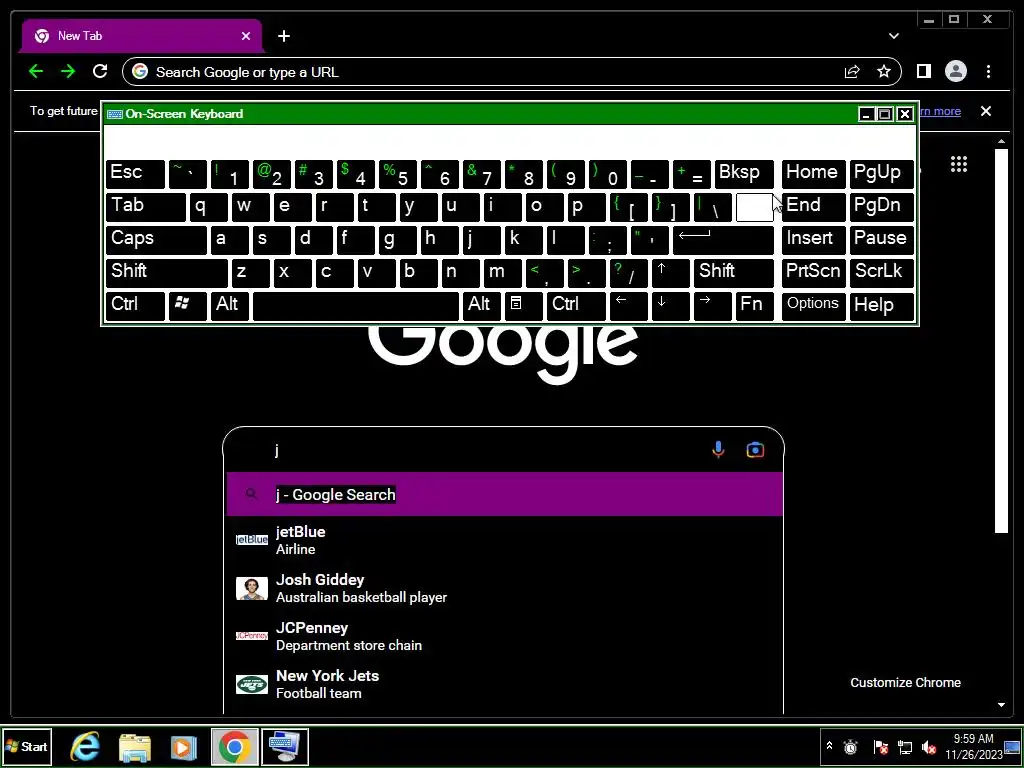Bookmark this tab with the star icon

point(884,72)
